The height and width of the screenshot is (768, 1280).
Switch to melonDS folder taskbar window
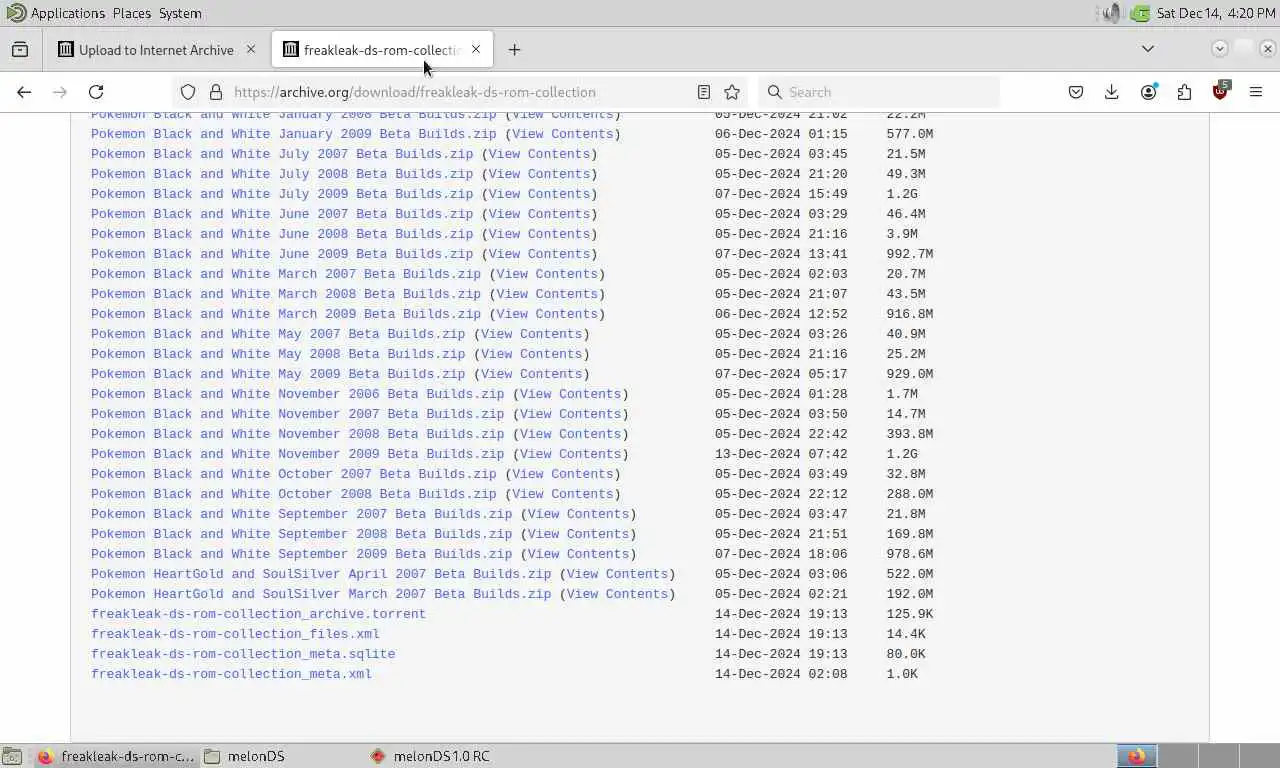[x=281, y=756]
